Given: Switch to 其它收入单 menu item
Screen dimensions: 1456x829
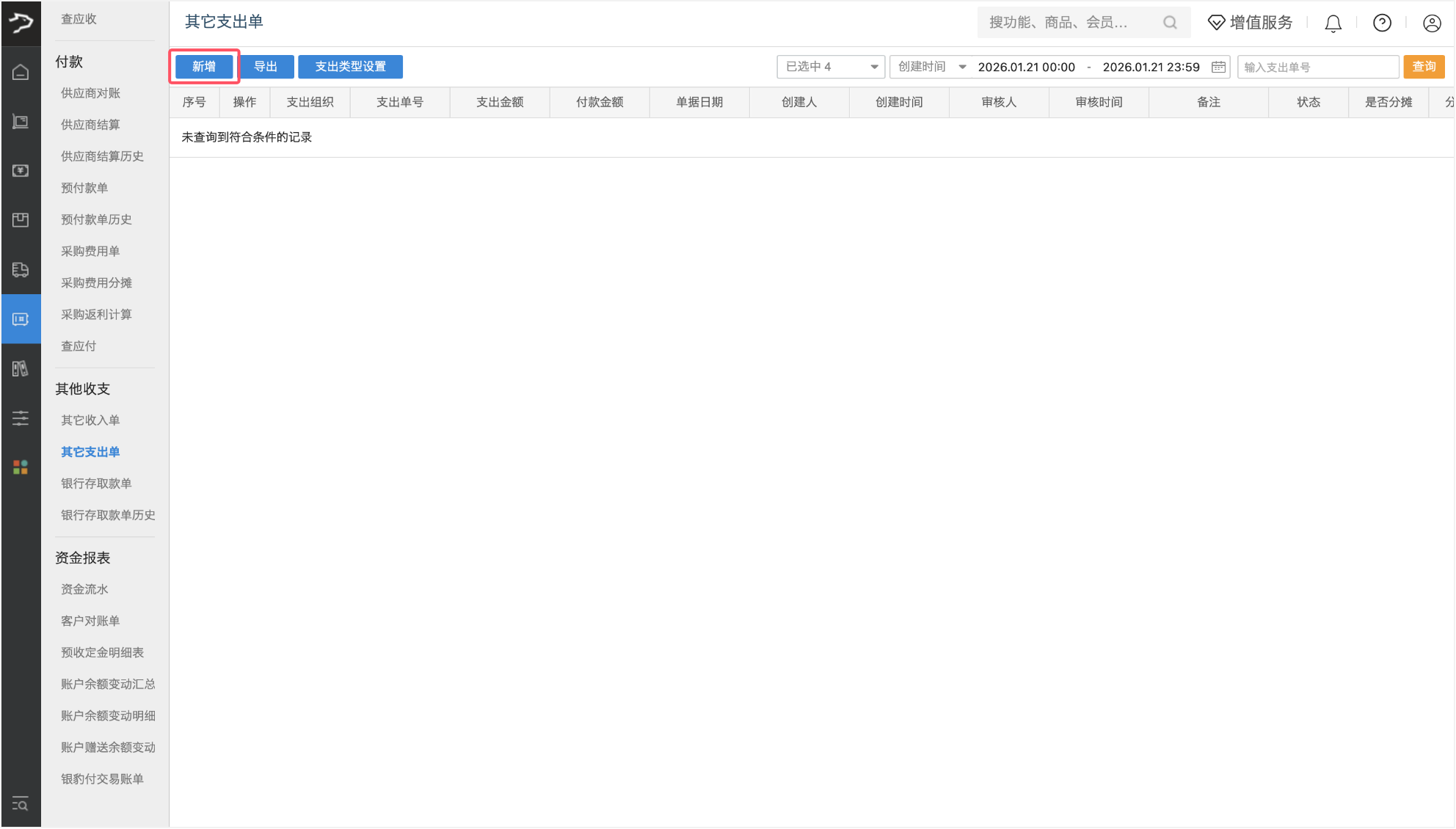Looking at the screenshot, I should click(90, 420).
